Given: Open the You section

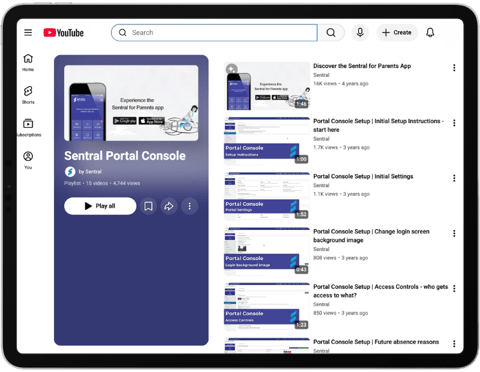Looking at the screenshot, I should coord(28,160).
